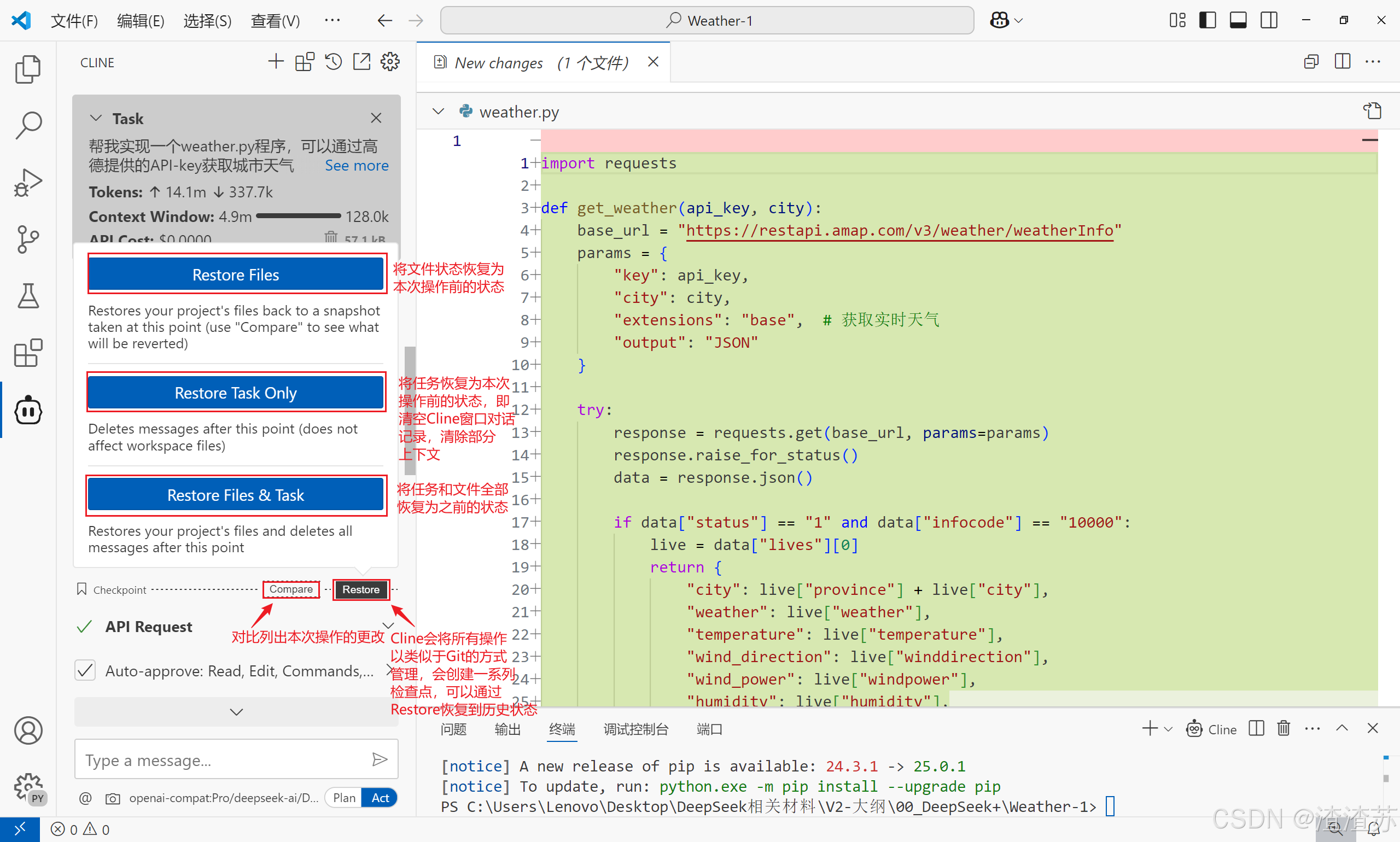Switch Cline to Act mode
The height and width of the screenshot is (842, 1400).
pyautogui.click(x=380, y=798)
